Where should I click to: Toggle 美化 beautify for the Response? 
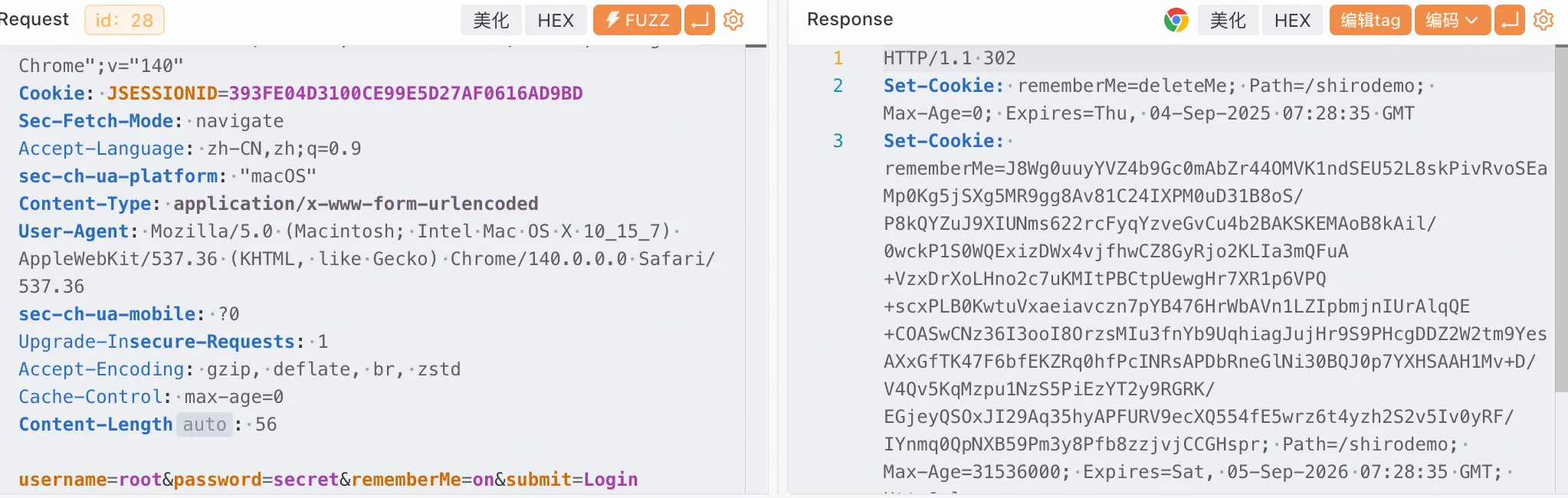(1228, 20)
